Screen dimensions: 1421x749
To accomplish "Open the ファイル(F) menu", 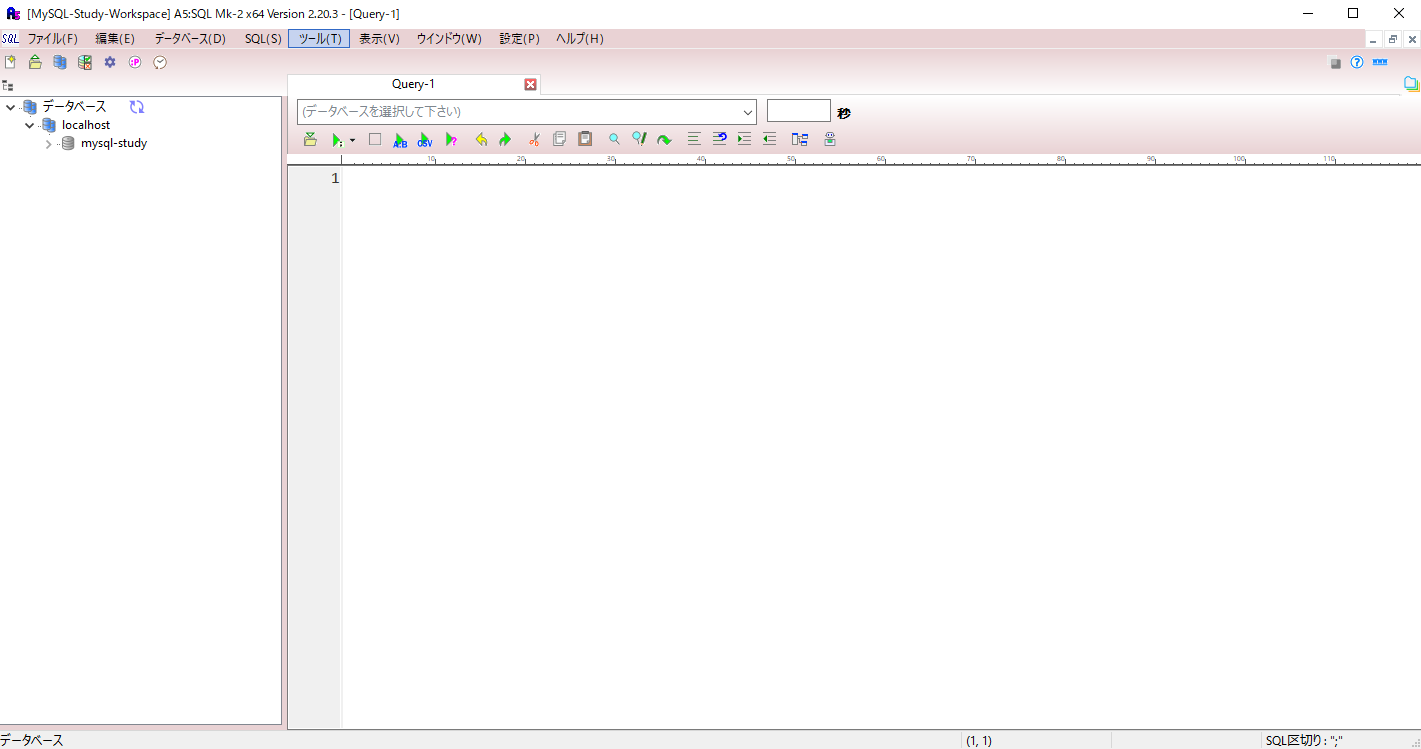I will 52,39.
